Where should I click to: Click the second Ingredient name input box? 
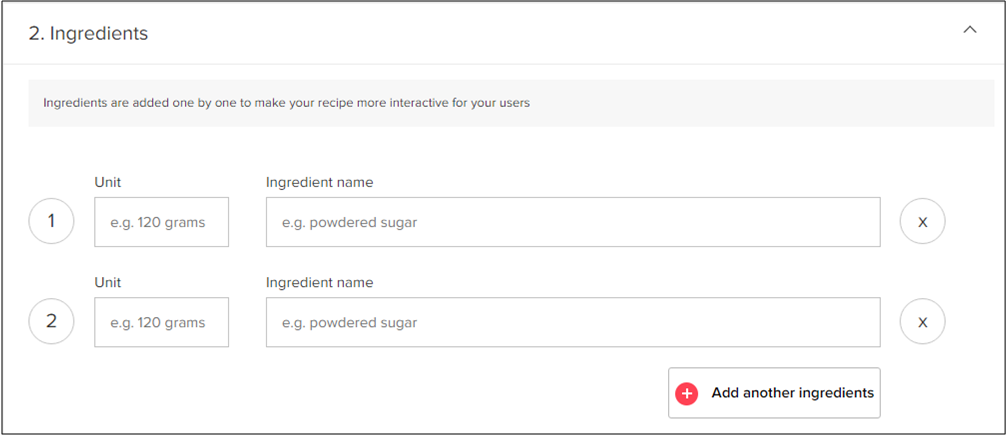pyautogui.click(x=573, y=322)
